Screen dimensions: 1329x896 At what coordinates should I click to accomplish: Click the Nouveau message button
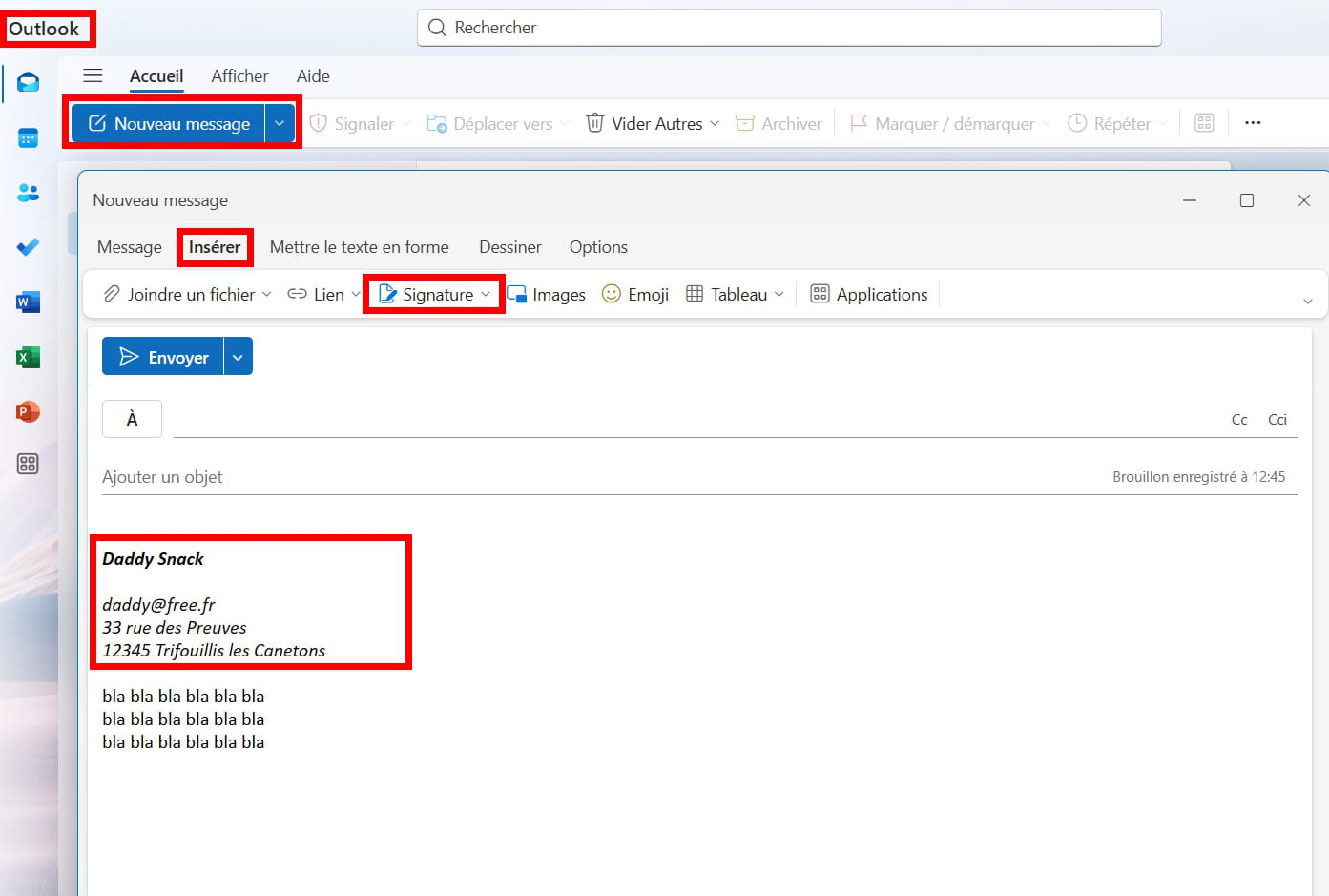point(169,124)
